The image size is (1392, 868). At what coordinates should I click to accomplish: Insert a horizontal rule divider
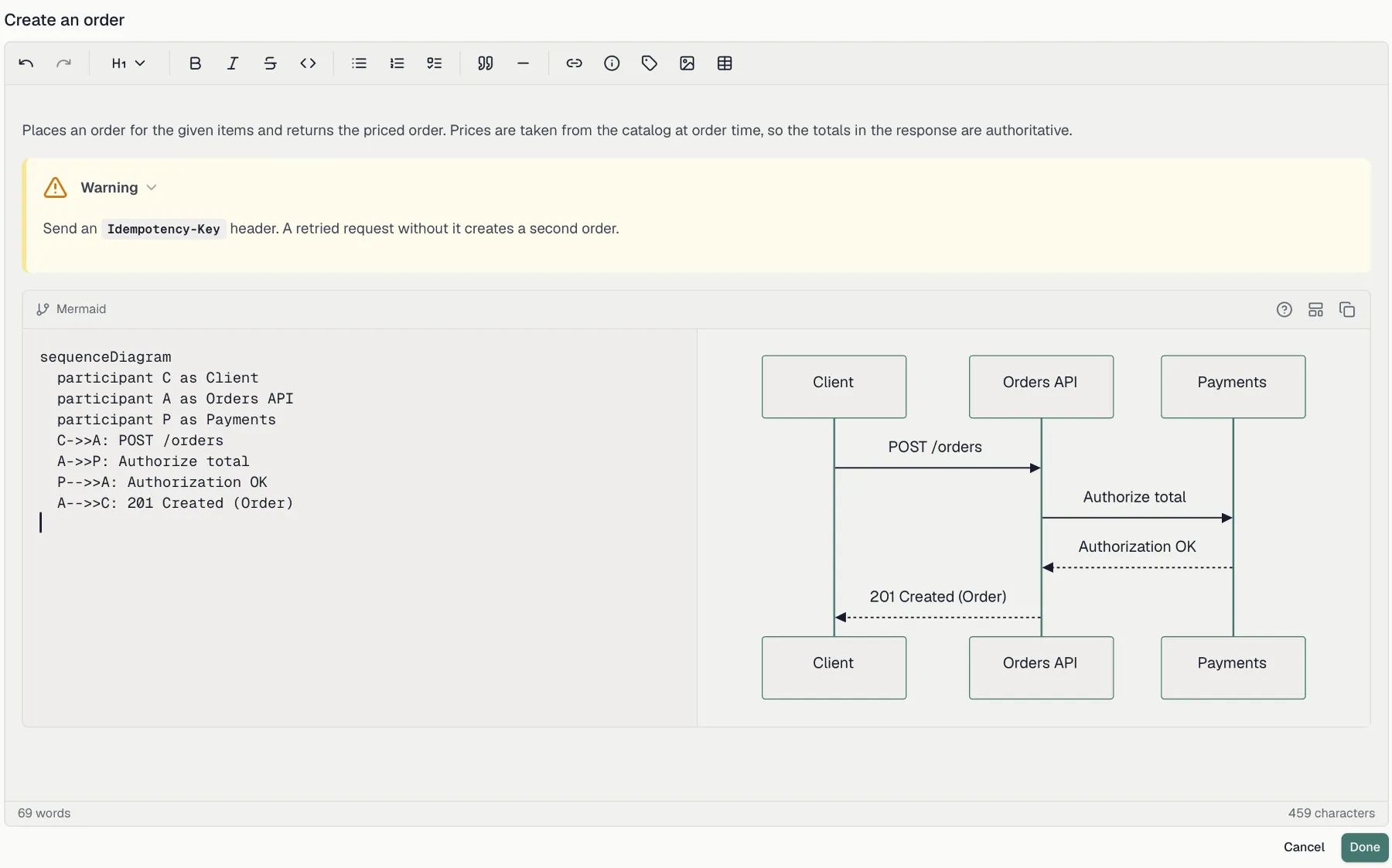523,63
